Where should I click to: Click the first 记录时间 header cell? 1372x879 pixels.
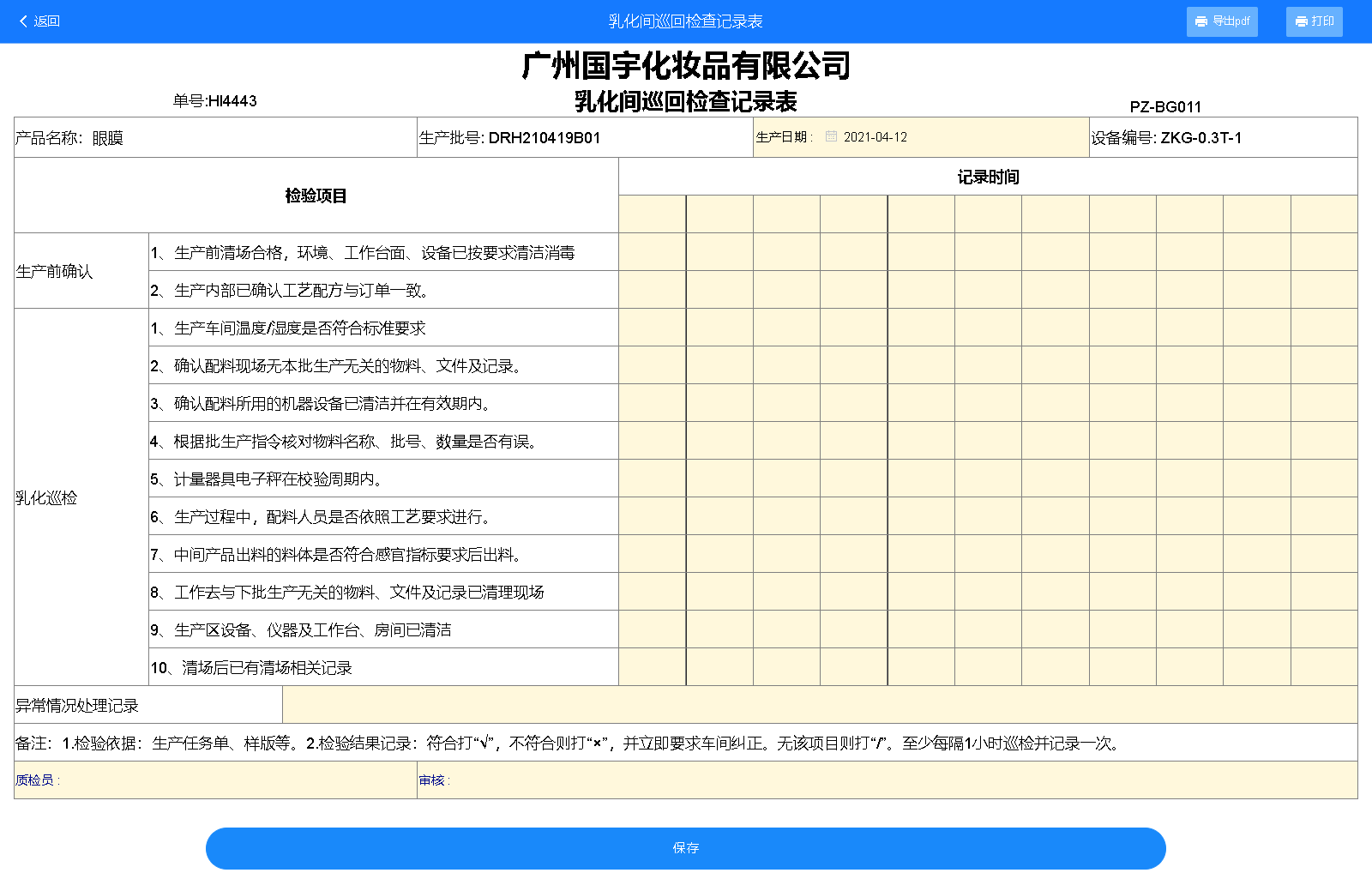coord(652,214)
